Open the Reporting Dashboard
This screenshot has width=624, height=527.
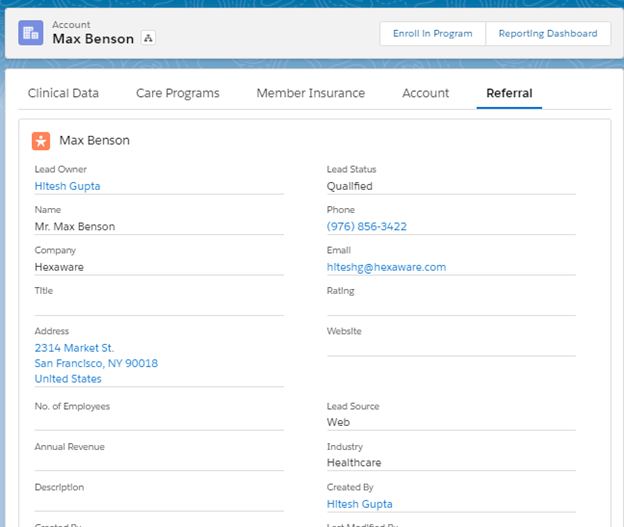pos(547,33)
